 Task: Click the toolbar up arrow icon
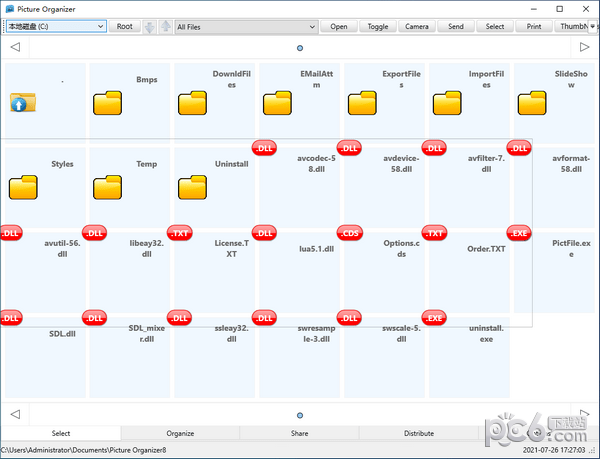(166, 27)
